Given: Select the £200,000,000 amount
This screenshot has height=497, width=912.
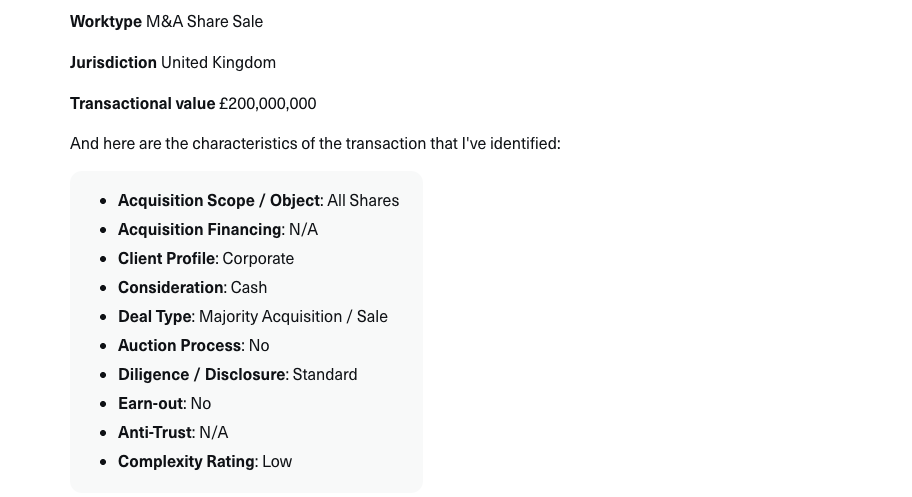Looking at the screenshot, I should click(267, 103).
